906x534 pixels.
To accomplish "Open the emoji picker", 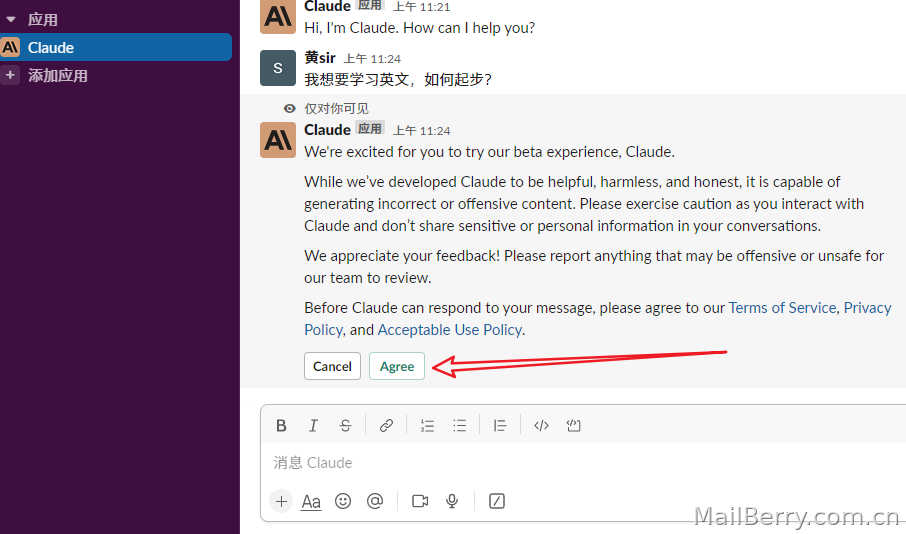I will tap(343, 501).
